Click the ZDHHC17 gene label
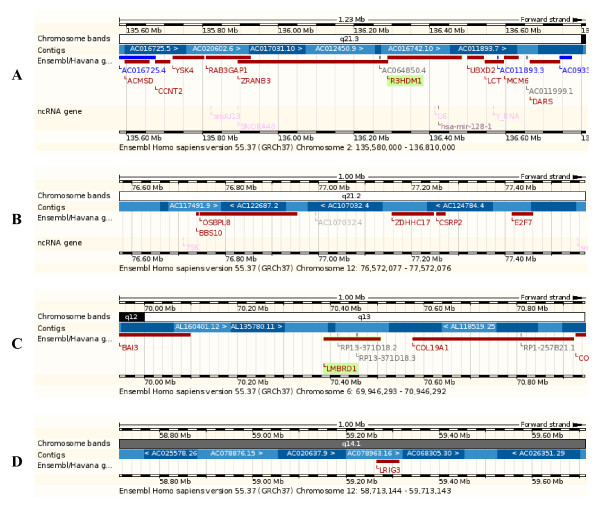 coord(412,223)
